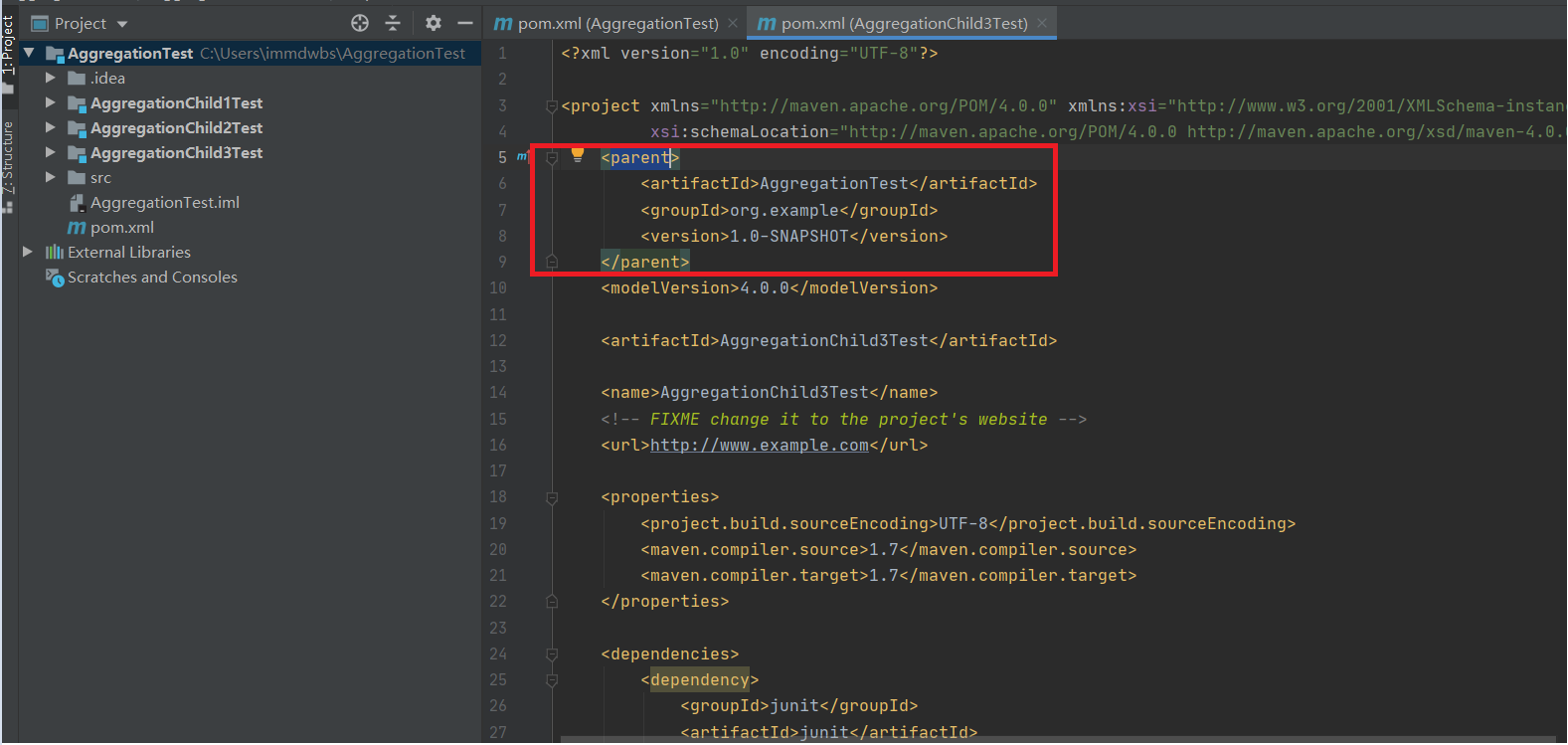Viewport: 1568px width, 745px height.
Task: Click the collapse all icon in Project panel
Action: (393, 23)
